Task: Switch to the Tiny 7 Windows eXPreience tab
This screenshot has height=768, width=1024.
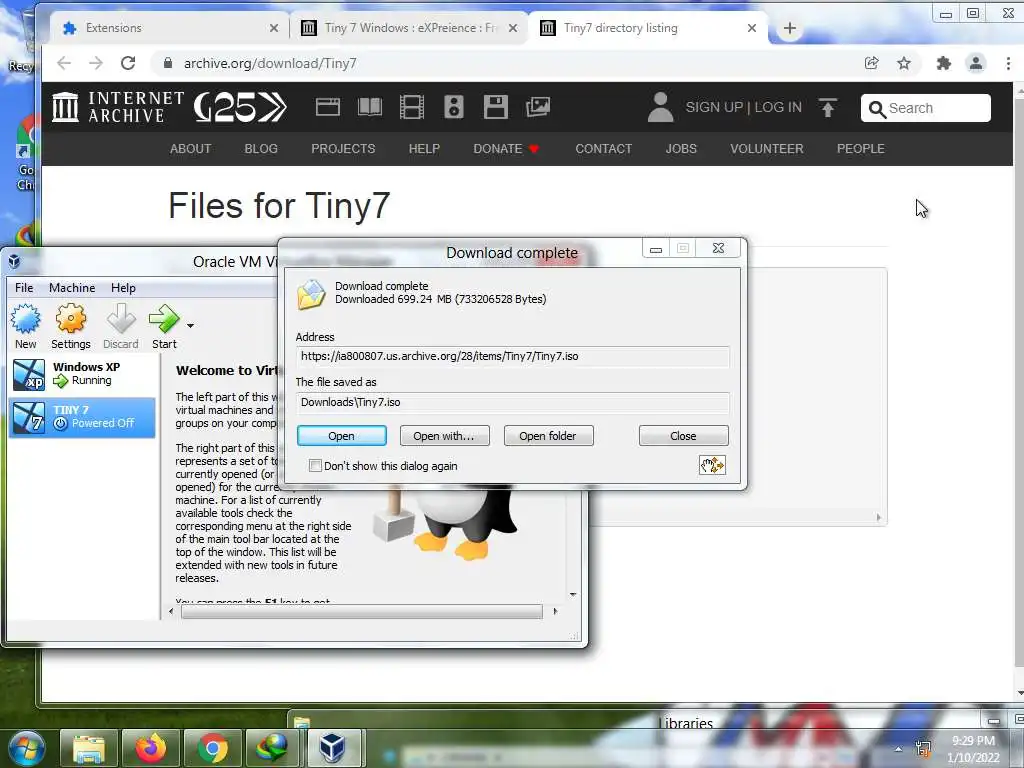Action: (x=409, y=28)
